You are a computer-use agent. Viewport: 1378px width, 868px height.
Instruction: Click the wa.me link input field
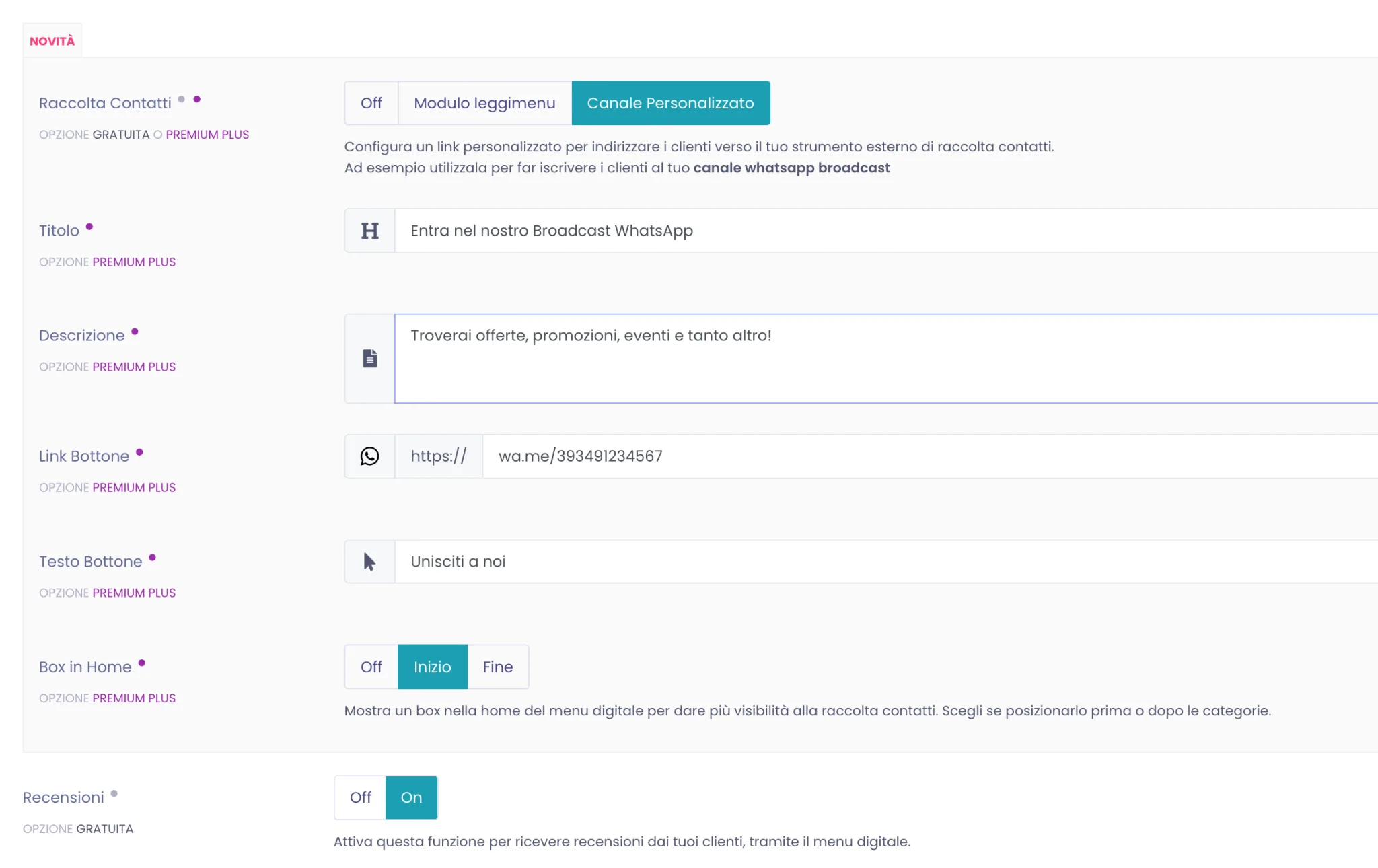pos(931,456)
